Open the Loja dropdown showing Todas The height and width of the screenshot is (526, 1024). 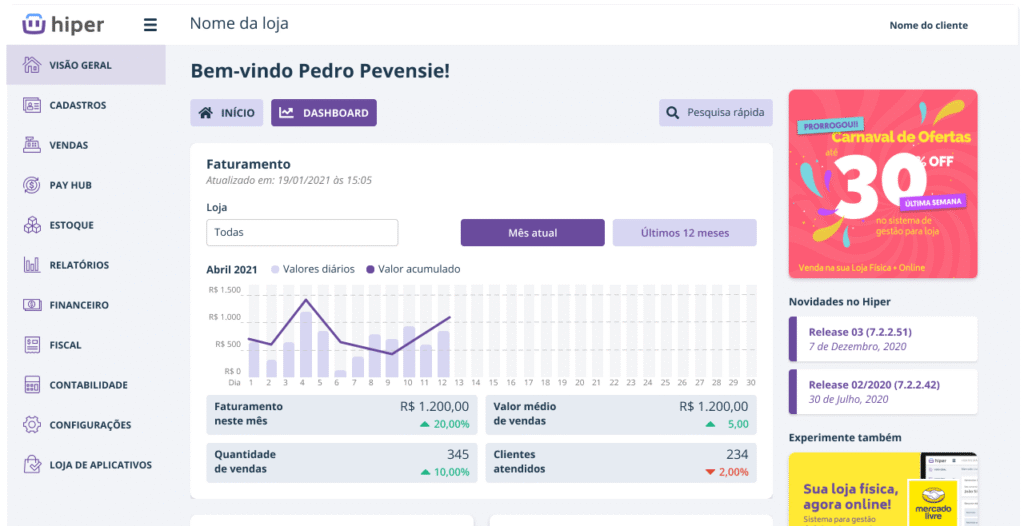click(x=302, y=233)
